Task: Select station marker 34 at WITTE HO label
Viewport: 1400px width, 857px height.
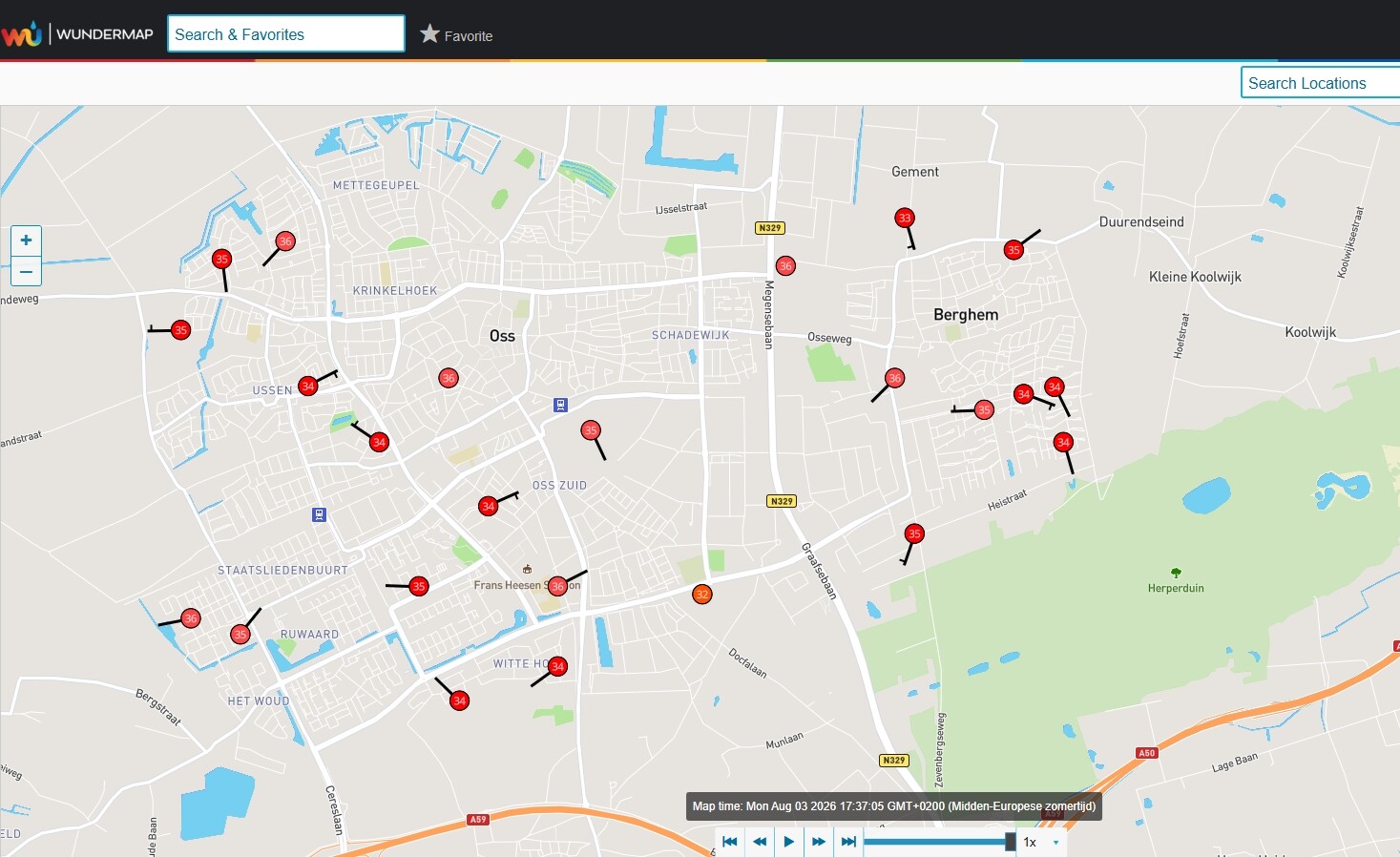Action: 558,666
